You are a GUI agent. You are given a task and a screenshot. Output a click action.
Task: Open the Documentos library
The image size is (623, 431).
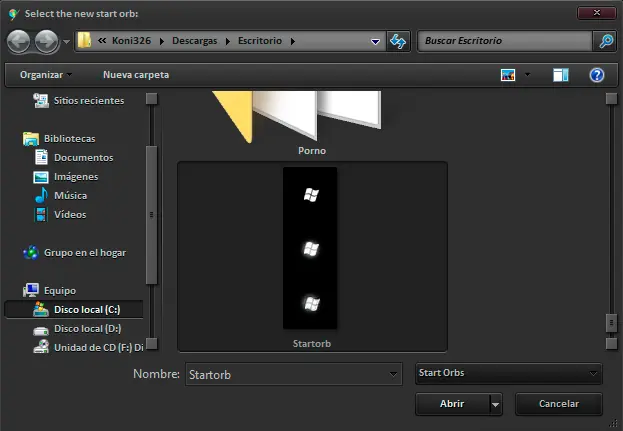pyautogui.click(x=74, y=158)
